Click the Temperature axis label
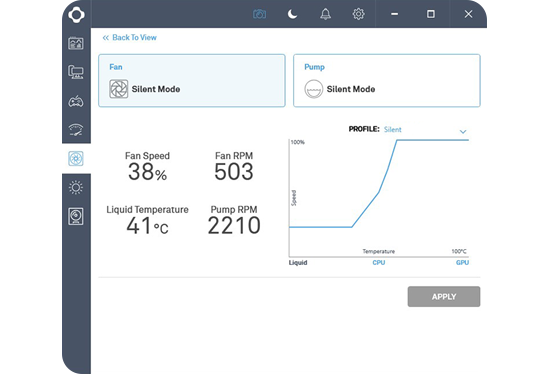The width and height of the screenshot is (549, 374). tap(379, 251)
